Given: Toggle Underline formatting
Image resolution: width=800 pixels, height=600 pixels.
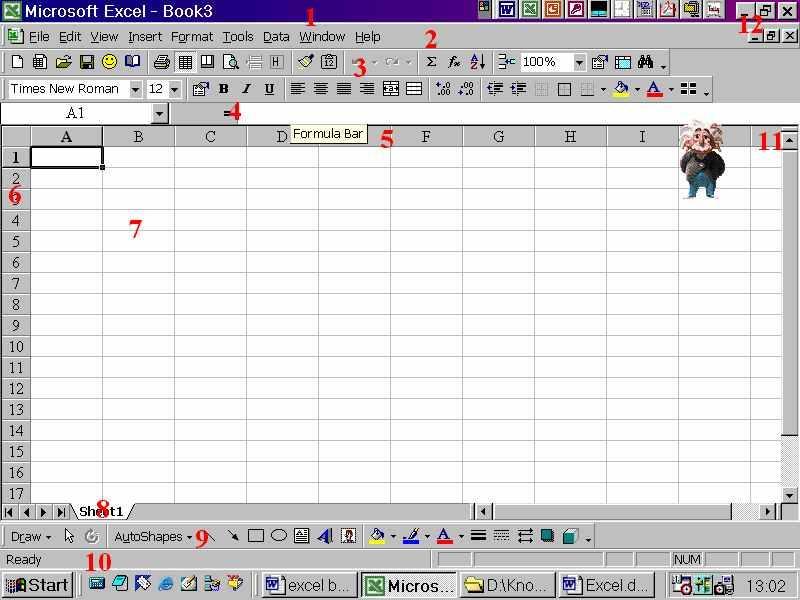Looking at the screenshot, I should tap(269, 89).
